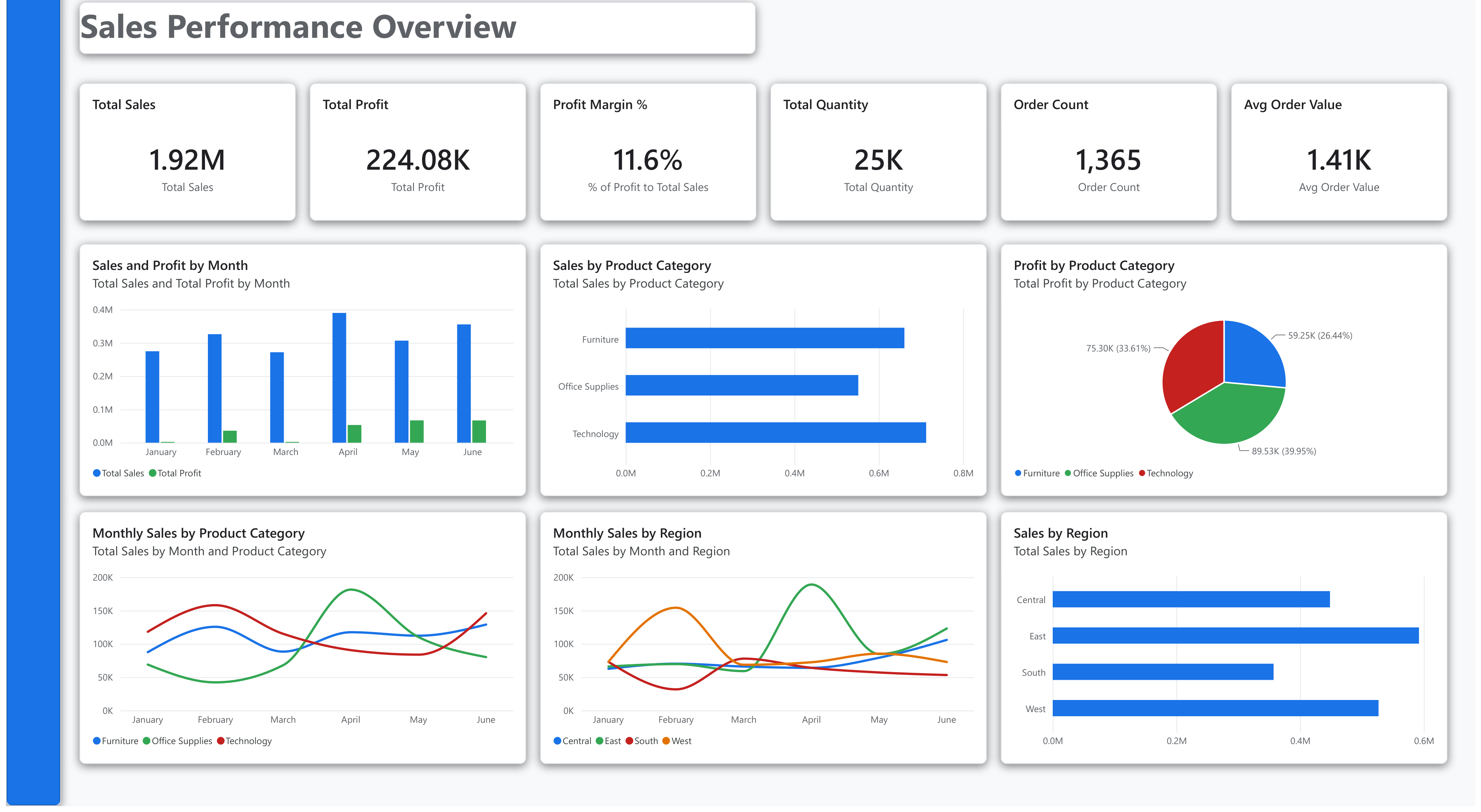The width and height of the screenshot is (1481, 812).
Task: Click June's green Total Profit bar
Action: tap(479, 432)
